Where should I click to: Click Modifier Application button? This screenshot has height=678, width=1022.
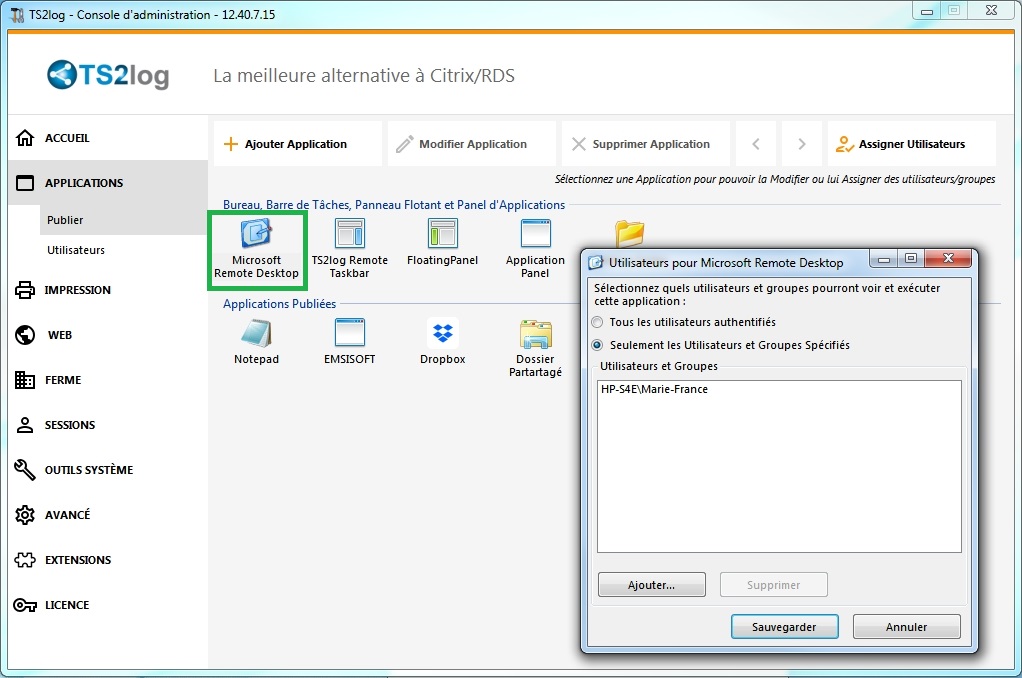click(472, 144)
